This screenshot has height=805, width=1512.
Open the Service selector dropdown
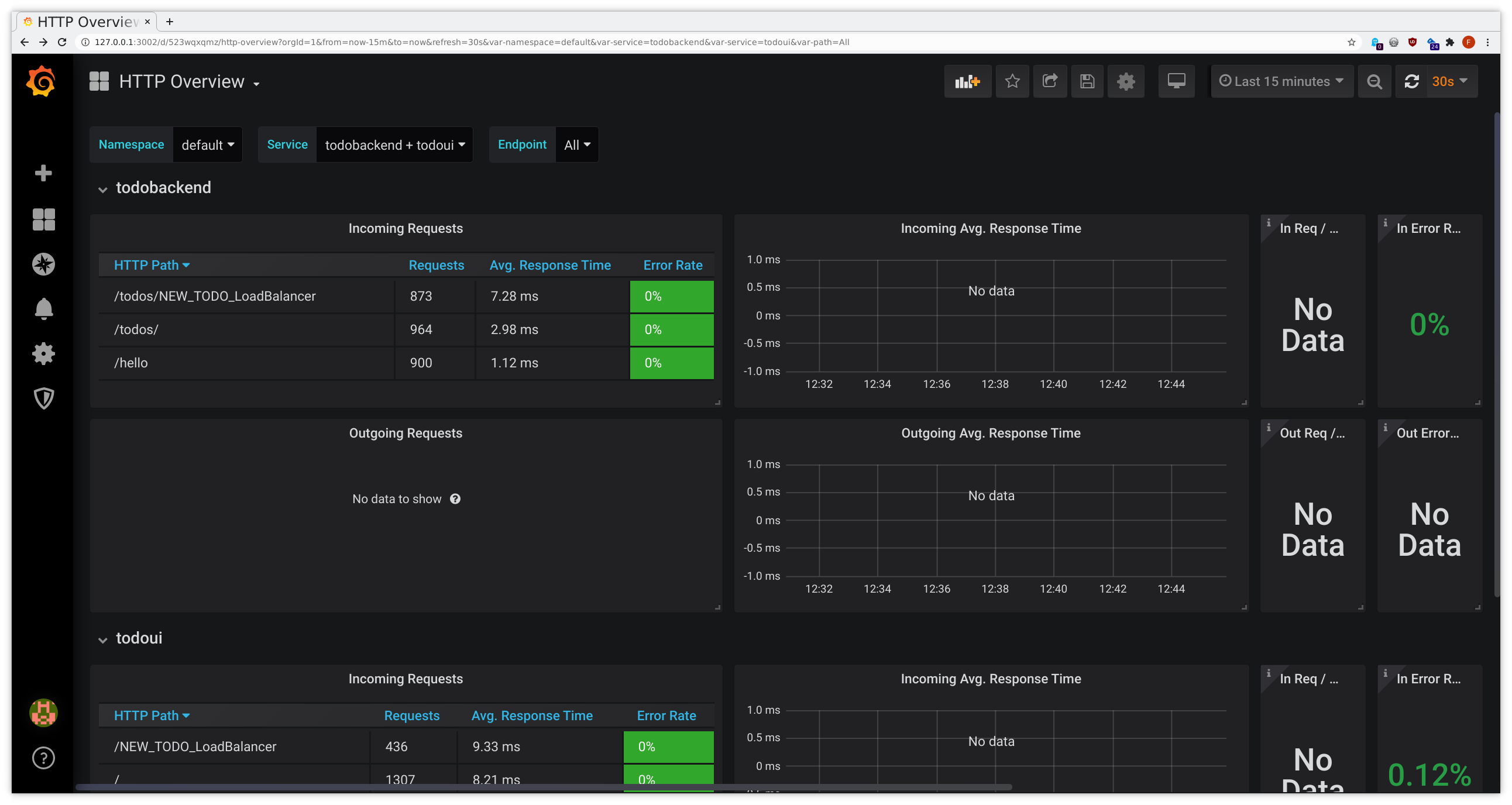(394, 145)
